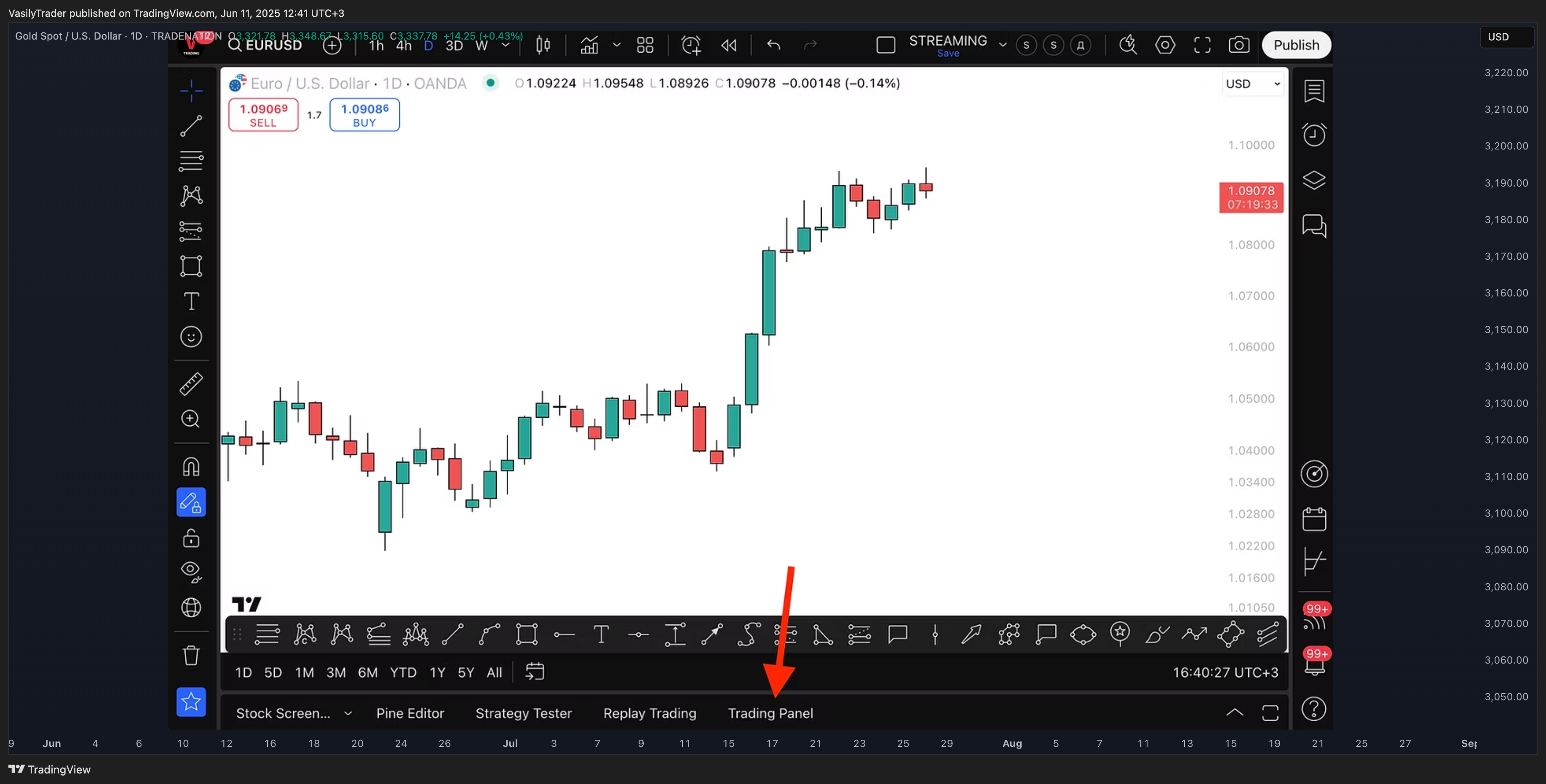Click the undo arrow
The height and width of the screenshot is (784, 1546).
click(x=773, y=45)
